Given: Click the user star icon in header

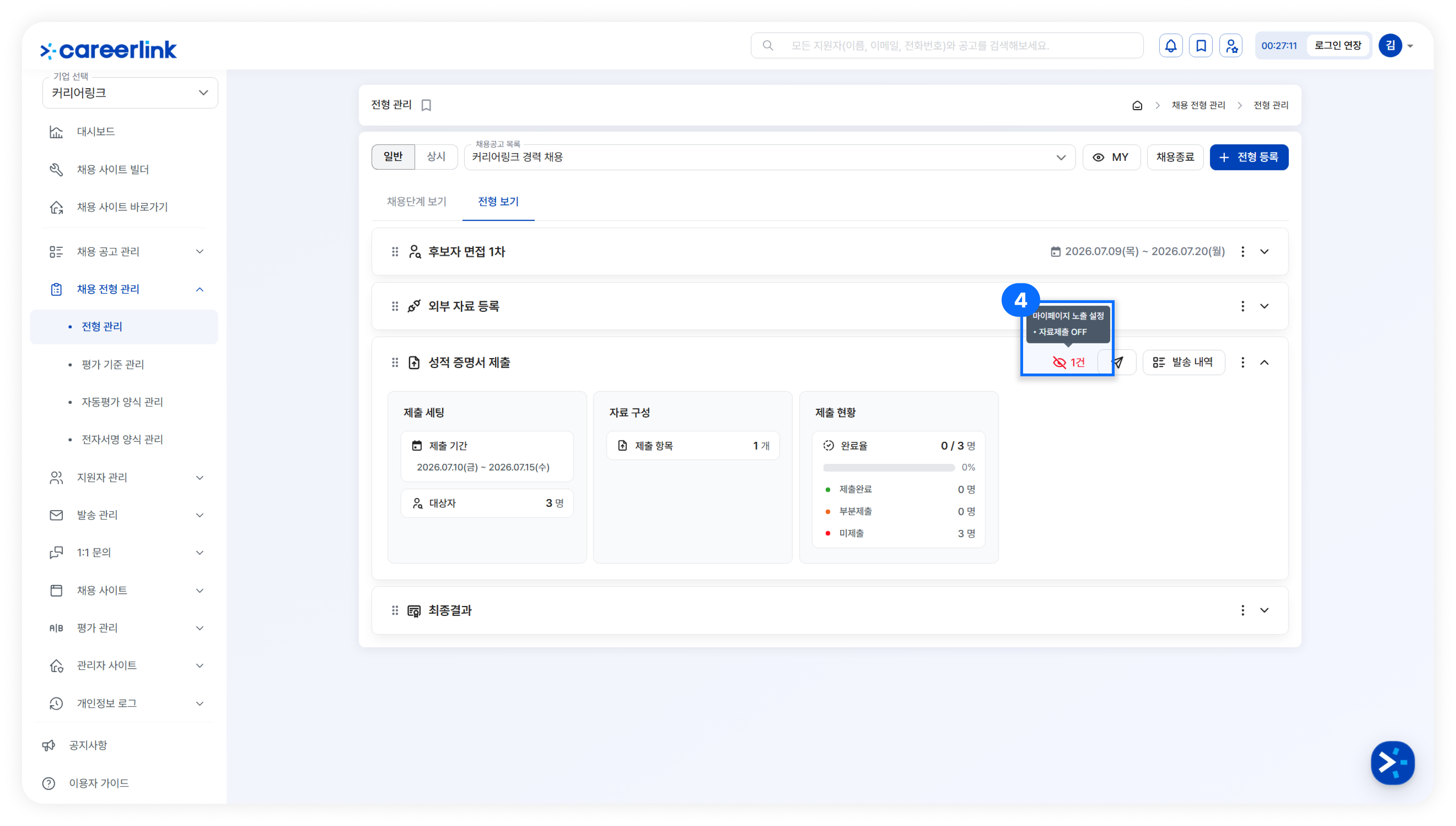Looking at the screenshot, I should [1231, 46].
